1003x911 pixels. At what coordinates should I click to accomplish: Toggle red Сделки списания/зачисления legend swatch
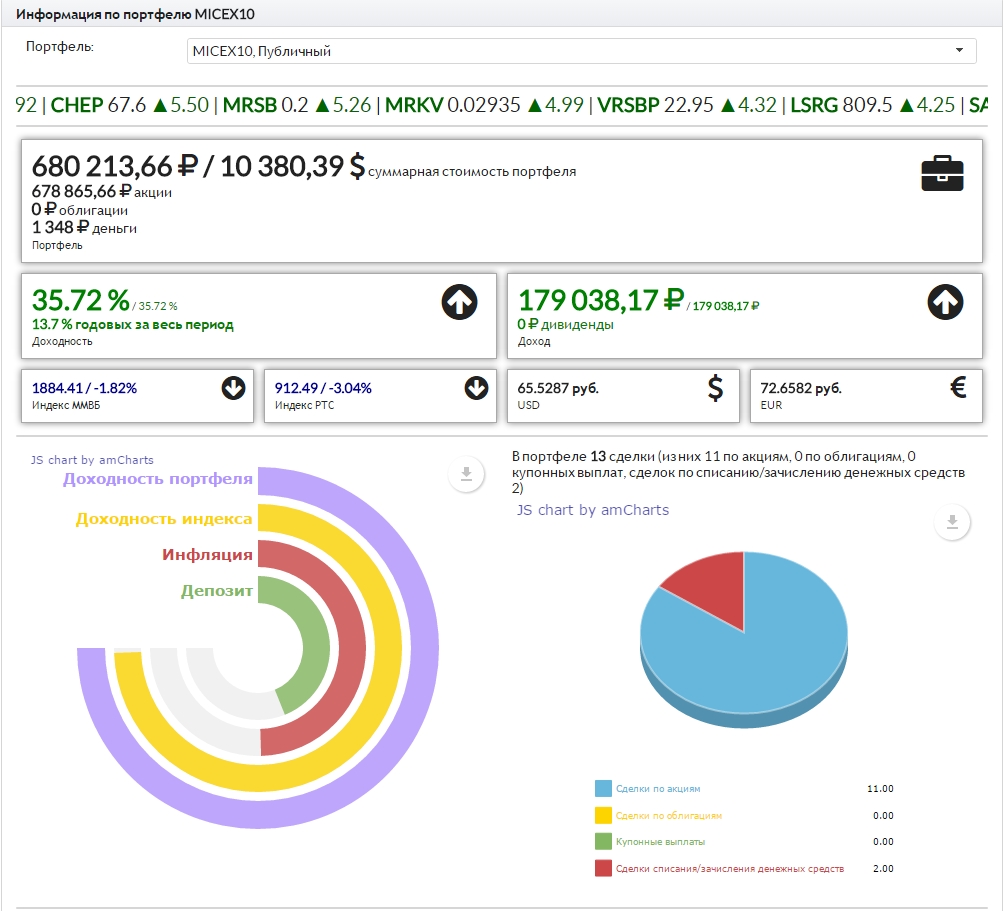point(603,868)
